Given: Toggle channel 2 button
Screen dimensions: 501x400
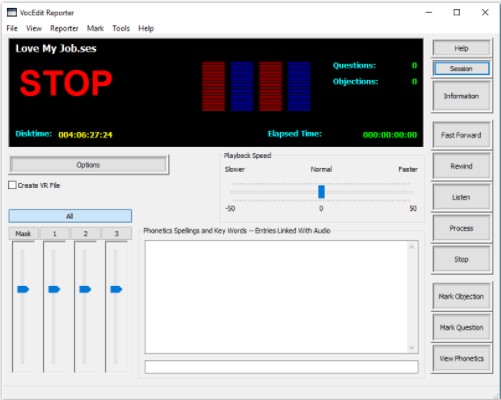Looking at the screenshot, I should pyautogui.click(x=85, y=234).
